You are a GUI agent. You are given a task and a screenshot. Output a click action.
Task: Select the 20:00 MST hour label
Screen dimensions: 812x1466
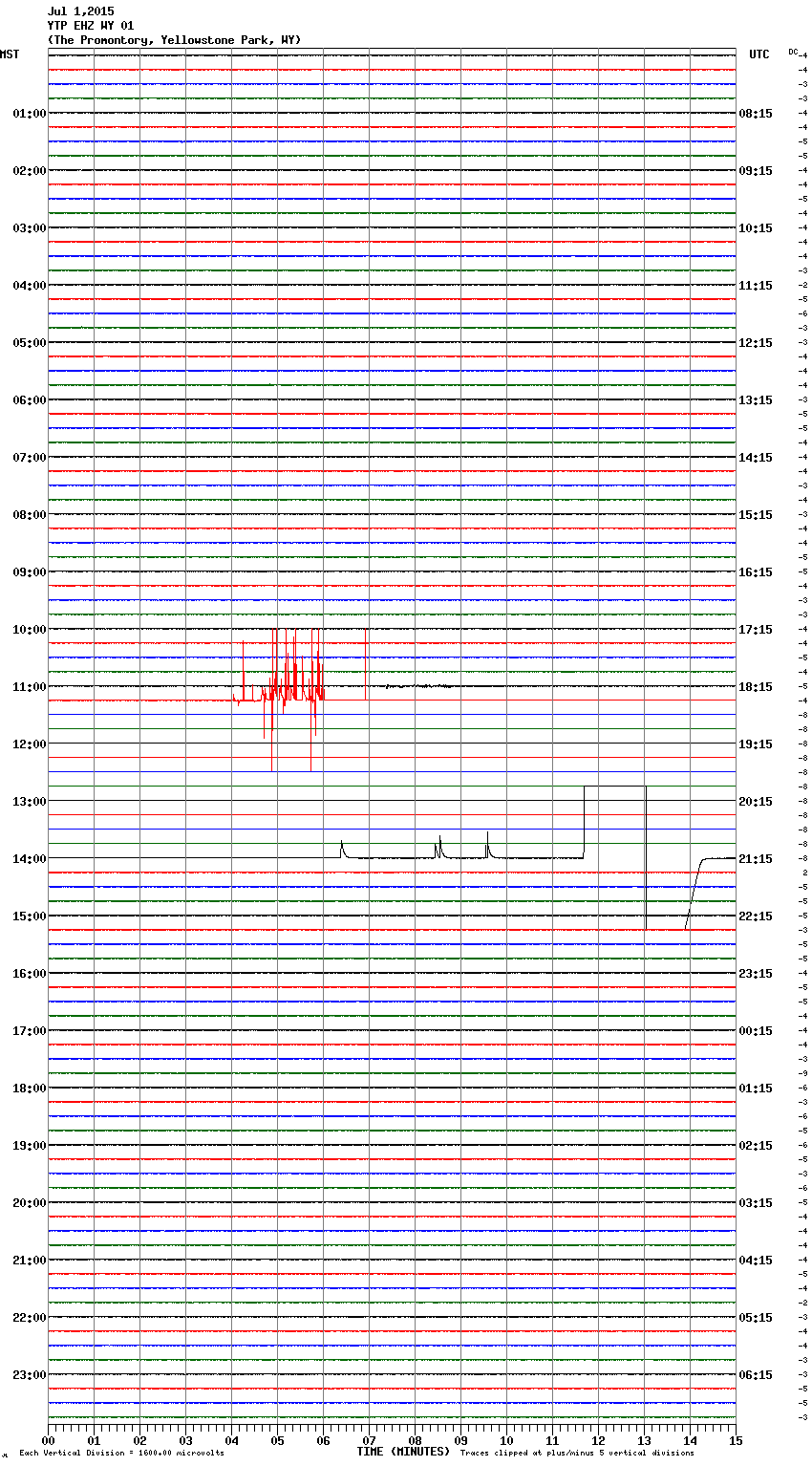click(30, 1203)
